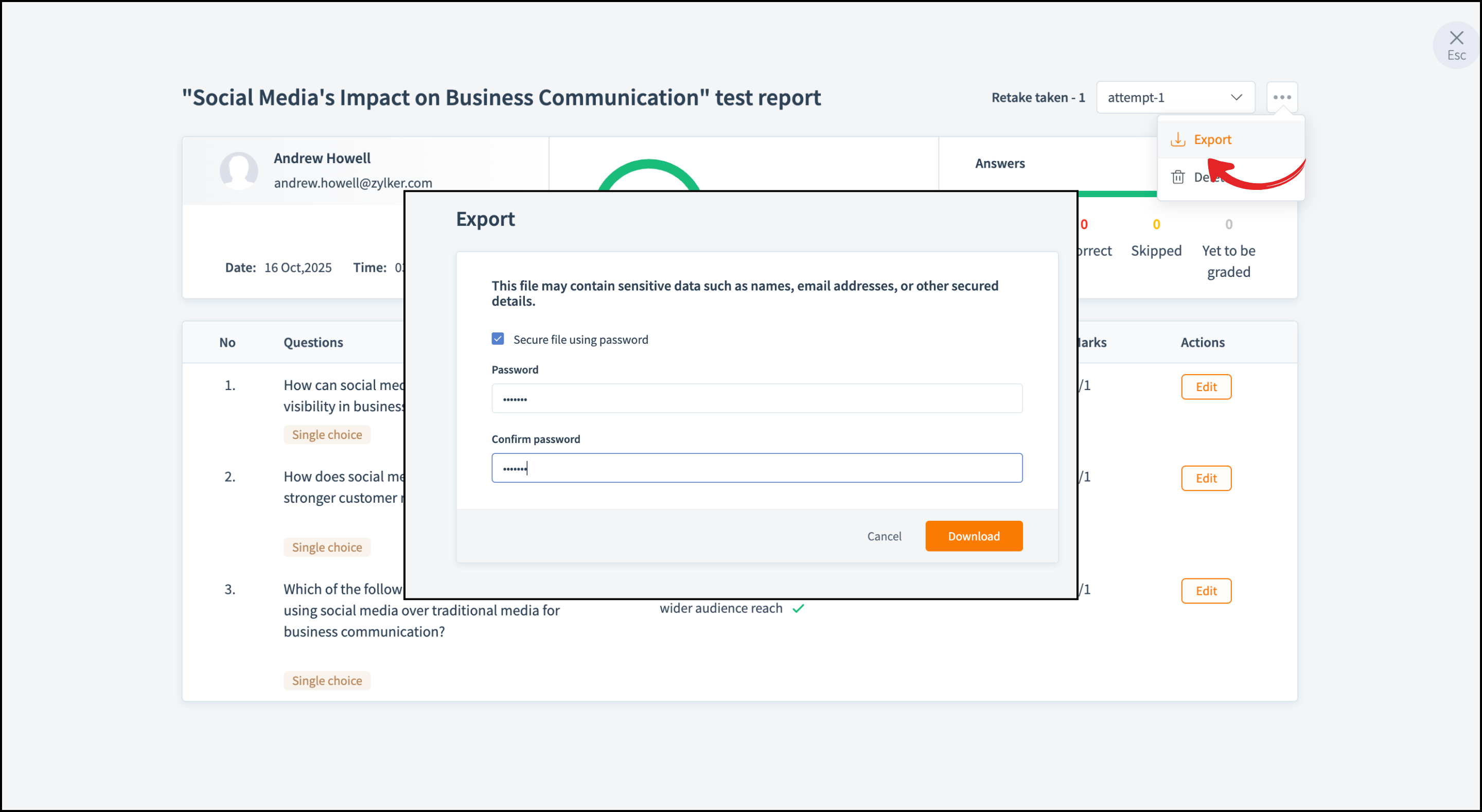This screenshot has height=812, width=1482.
Task: Click the green checkmark beside wider audience reach
Action: coord(798,608)
